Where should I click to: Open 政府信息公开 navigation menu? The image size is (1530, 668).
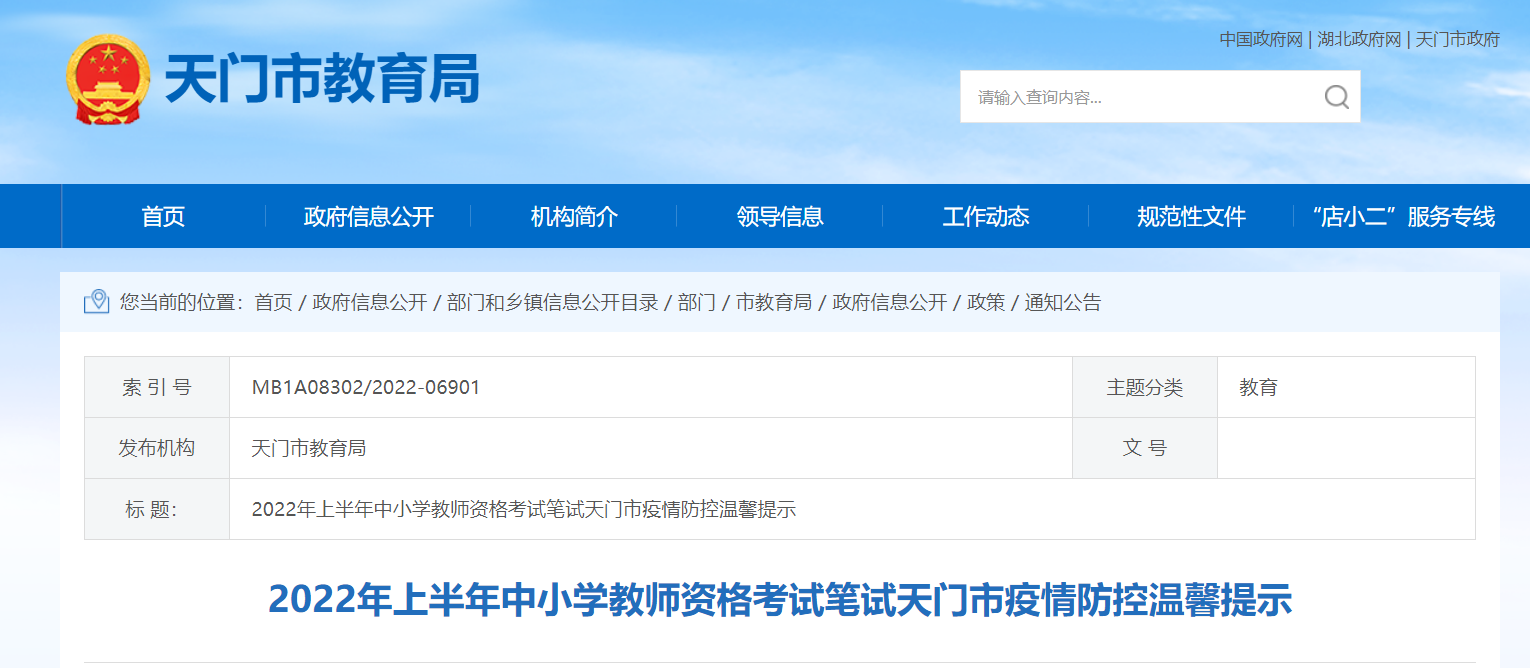368,216
